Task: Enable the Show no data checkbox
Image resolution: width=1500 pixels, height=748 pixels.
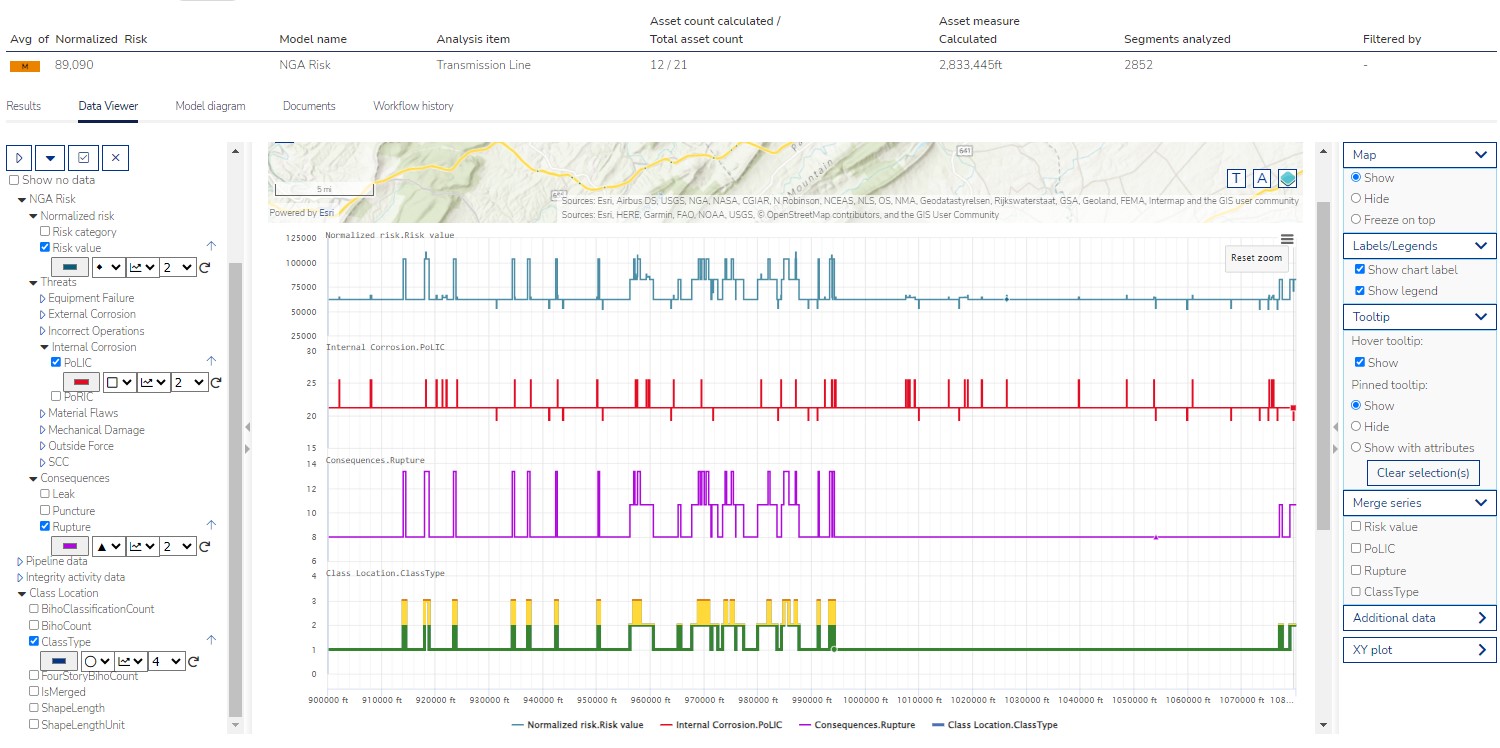Action: click(15, 180)
